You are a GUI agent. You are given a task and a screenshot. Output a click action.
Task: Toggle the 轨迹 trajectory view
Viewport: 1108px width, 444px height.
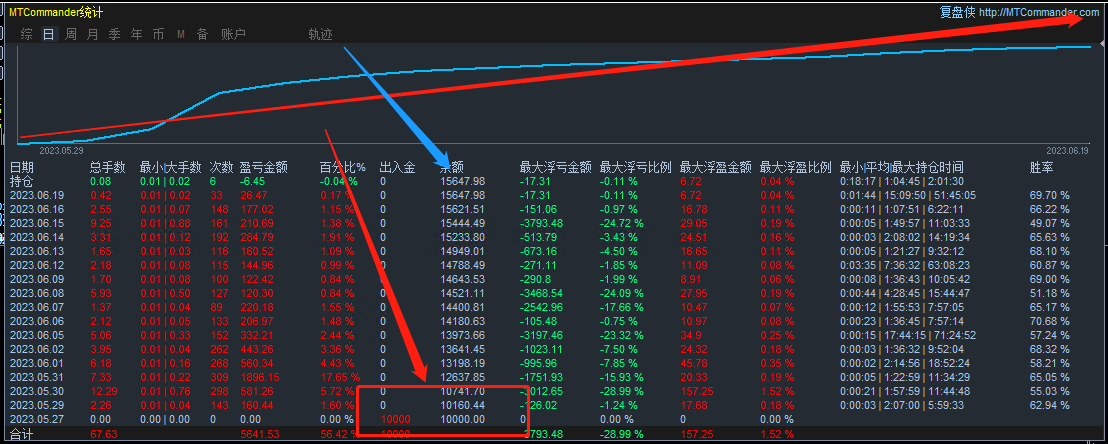point(320,34)
